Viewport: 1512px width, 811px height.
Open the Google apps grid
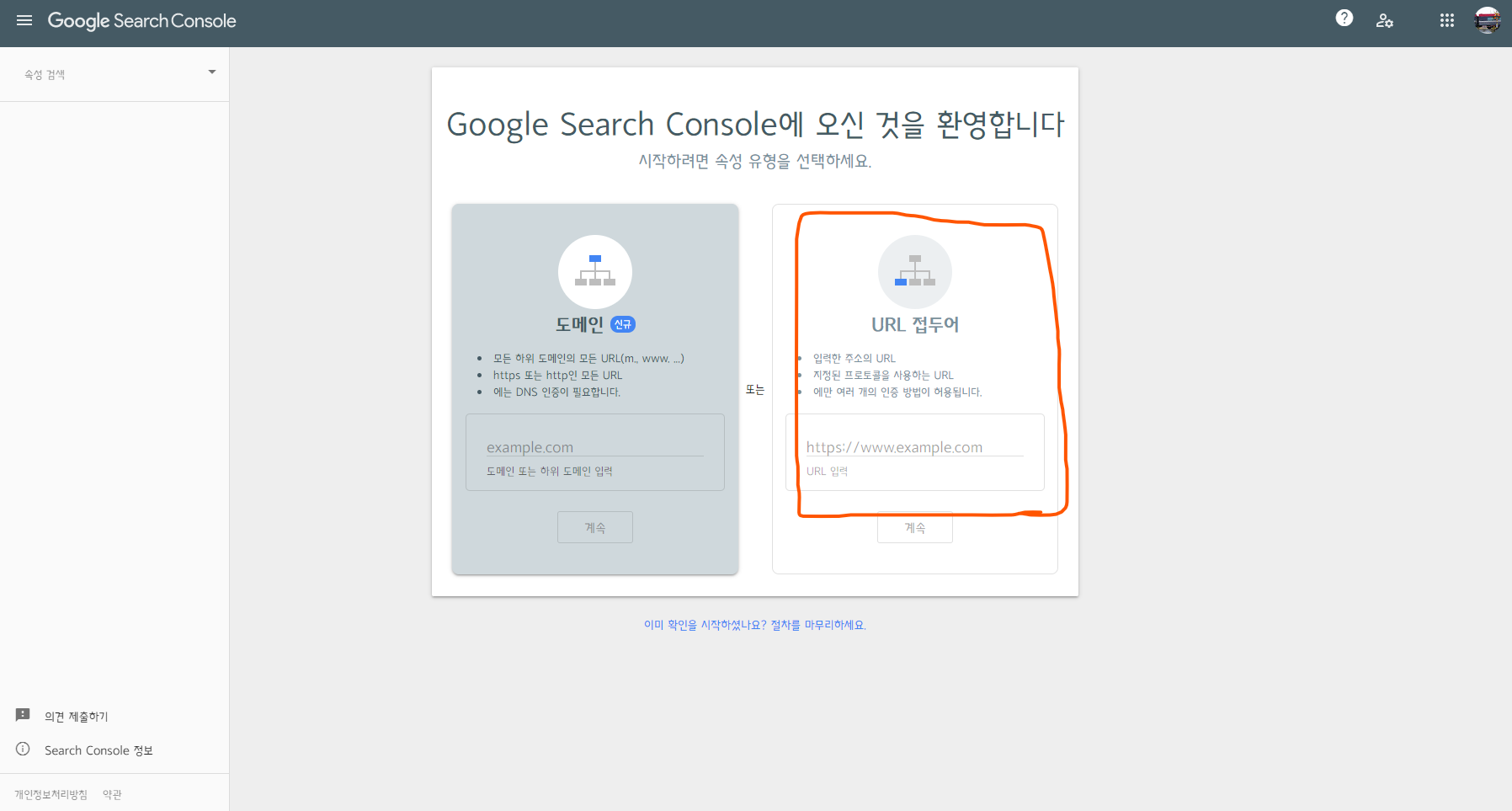tap(1447, 20)
